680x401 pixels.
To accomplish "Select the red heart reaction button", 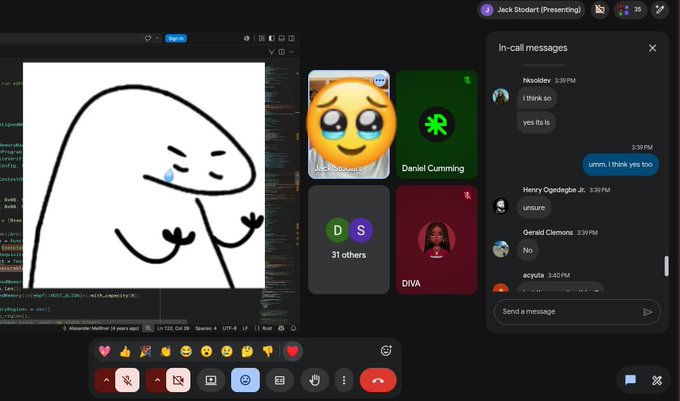I will pos(292,351).
